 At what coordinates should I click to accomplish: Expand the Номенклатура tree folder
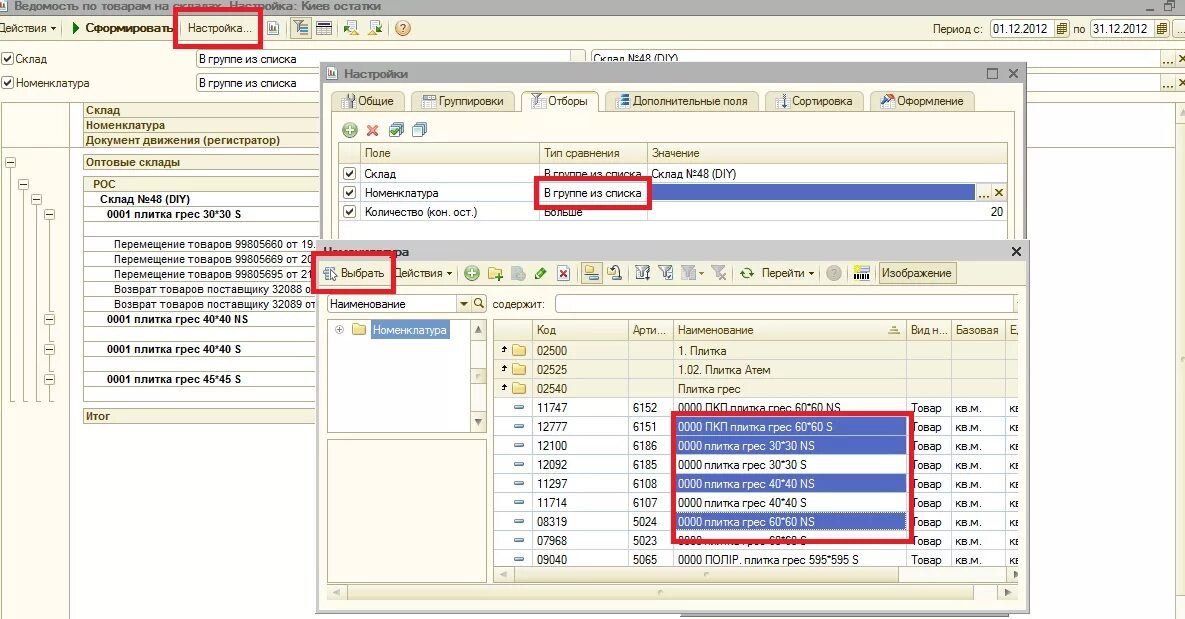pyautogui.click(x=339, y=330)
